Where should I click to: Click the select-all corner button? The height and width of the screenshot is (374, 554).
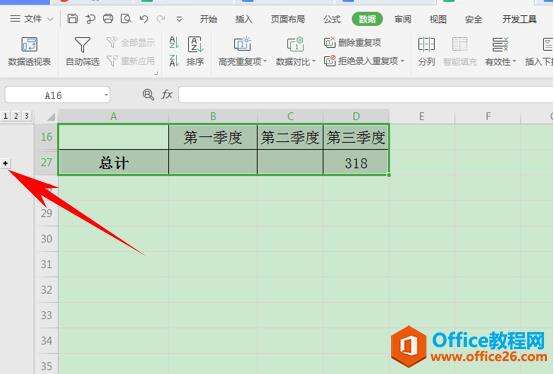(51, 117)
